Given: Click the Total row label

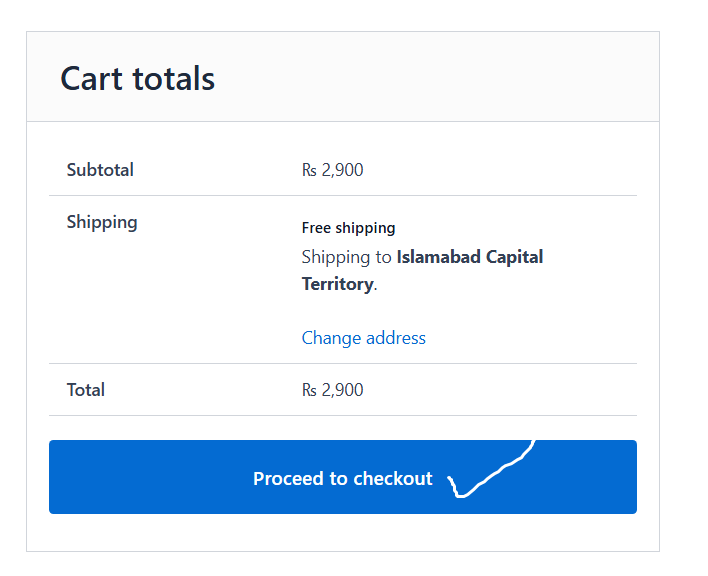Looking at the screenshot, I should (x=86, y=390).
